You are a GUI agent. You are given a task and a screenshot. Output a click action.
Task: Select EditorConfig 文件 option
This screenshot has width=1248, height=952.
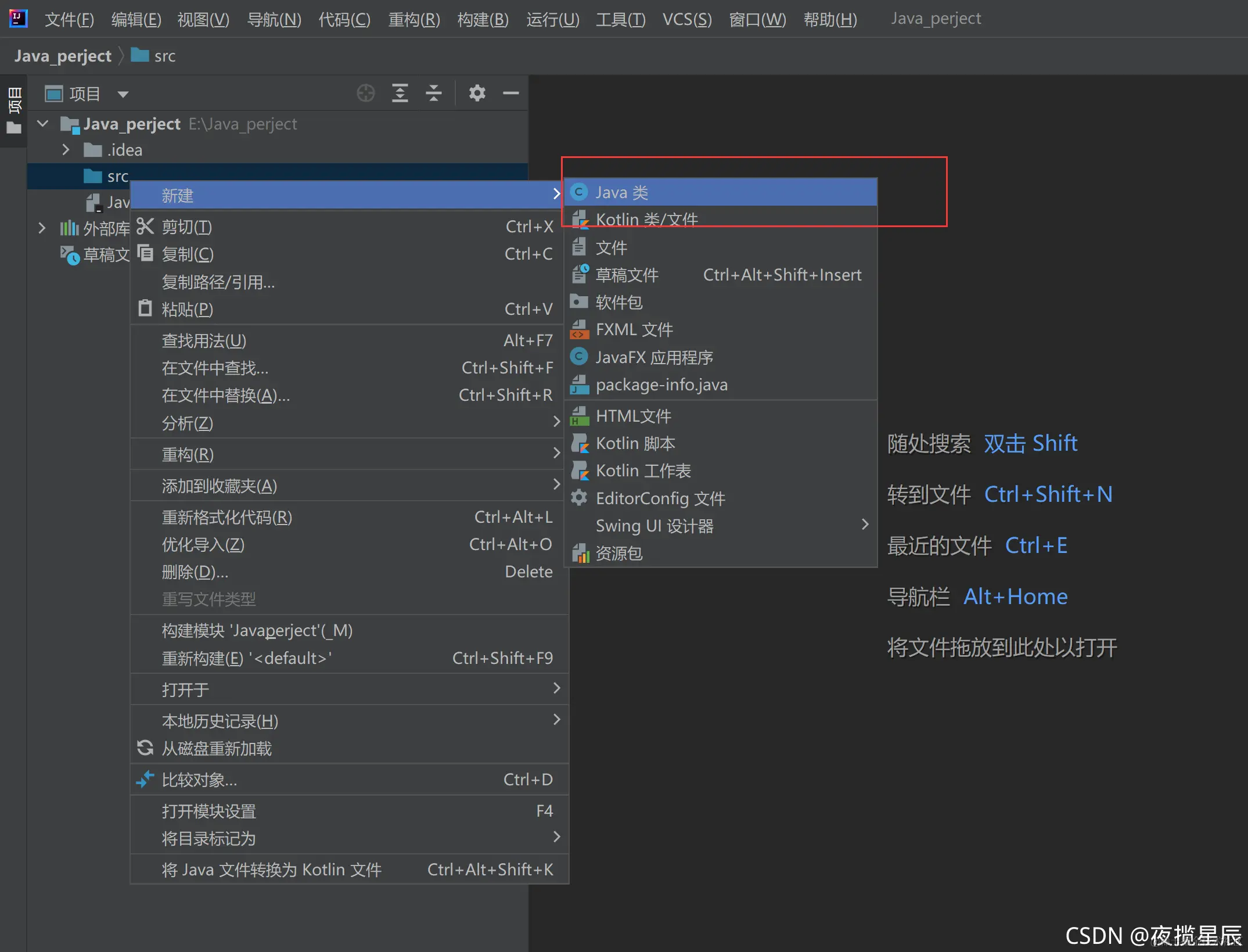point(660,498)
